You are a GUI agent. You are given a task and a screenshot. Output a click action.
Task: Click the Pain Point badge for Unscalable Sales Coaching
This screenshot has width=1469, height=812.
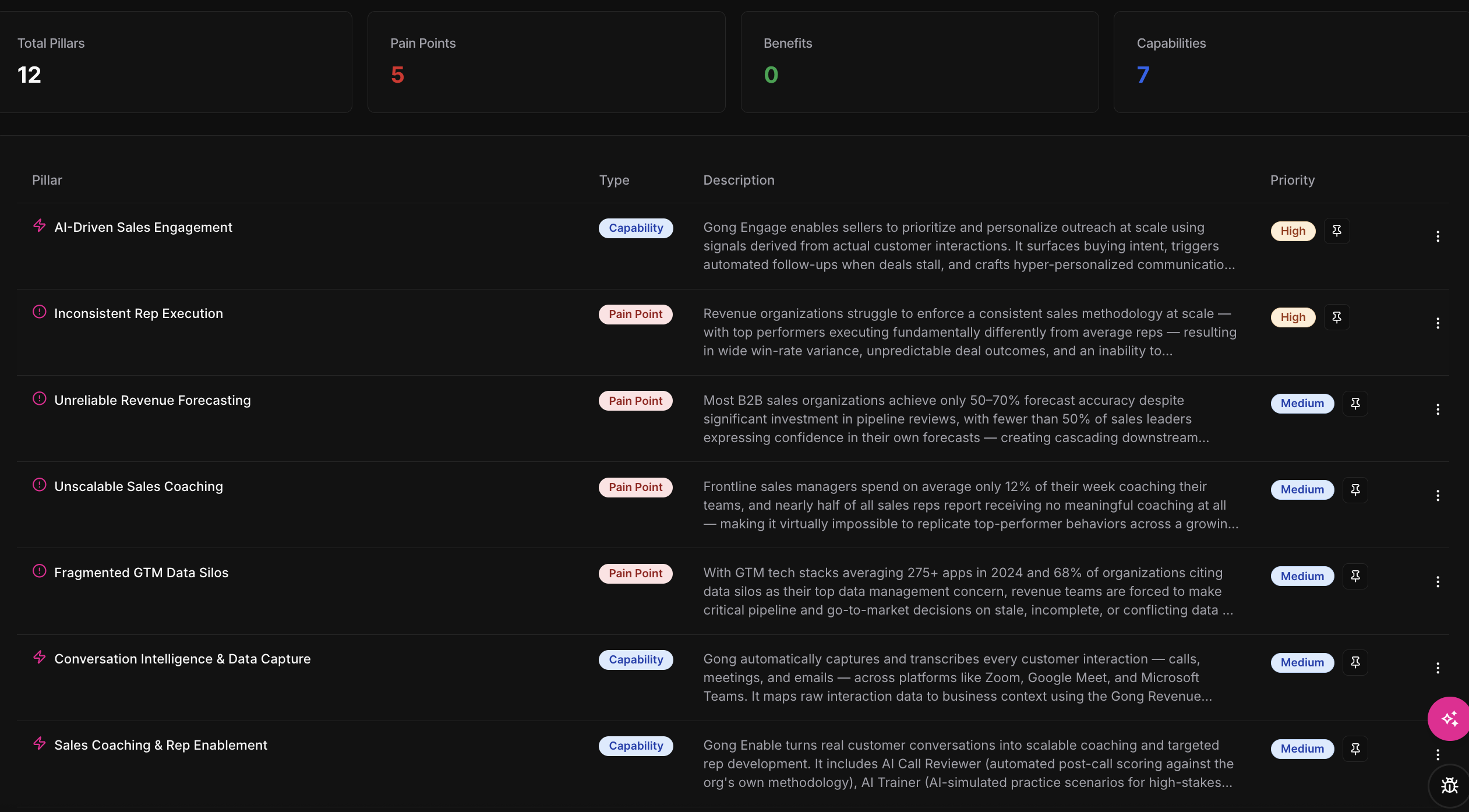pos(635,487)
